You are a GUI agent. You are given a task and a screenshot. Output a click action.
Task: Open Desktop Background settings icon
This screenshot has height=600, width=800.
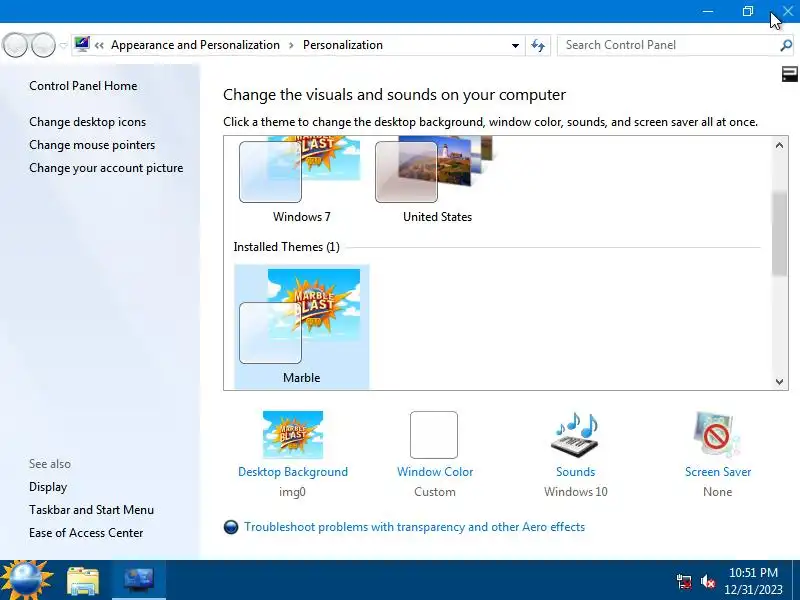pyautogui.click(x=293, y=435)
